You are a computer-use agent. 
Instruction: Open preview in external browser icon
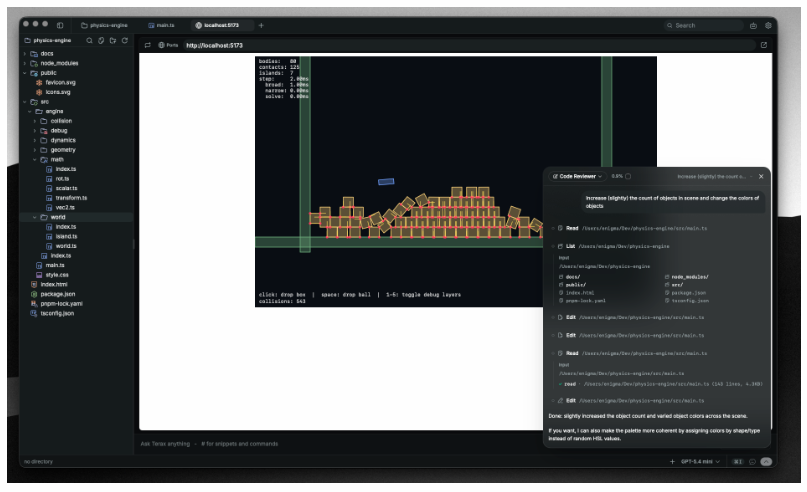click(764, 45)
